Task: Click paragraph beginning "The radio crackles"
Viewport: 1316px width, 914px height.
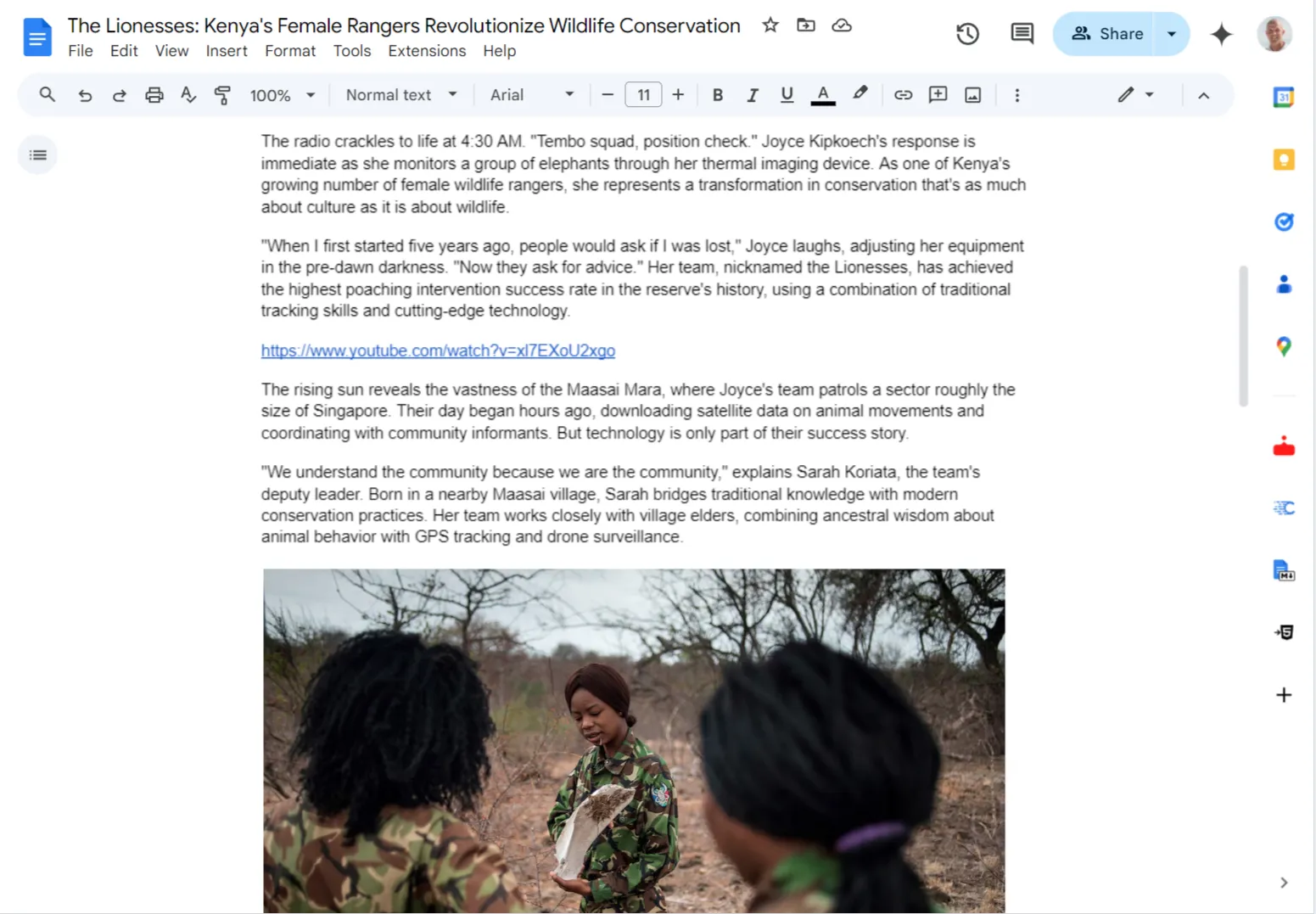Action: (643, 174)
